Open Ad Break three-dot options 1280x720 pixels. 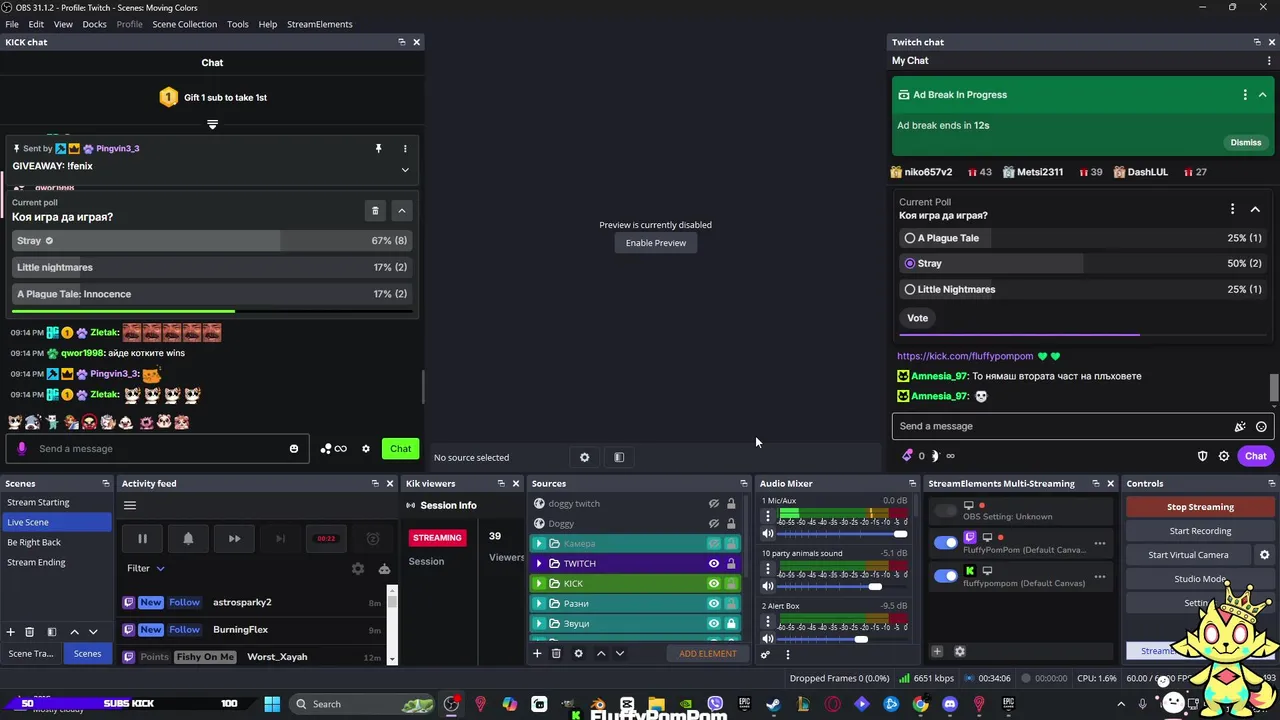point(1245,95)
